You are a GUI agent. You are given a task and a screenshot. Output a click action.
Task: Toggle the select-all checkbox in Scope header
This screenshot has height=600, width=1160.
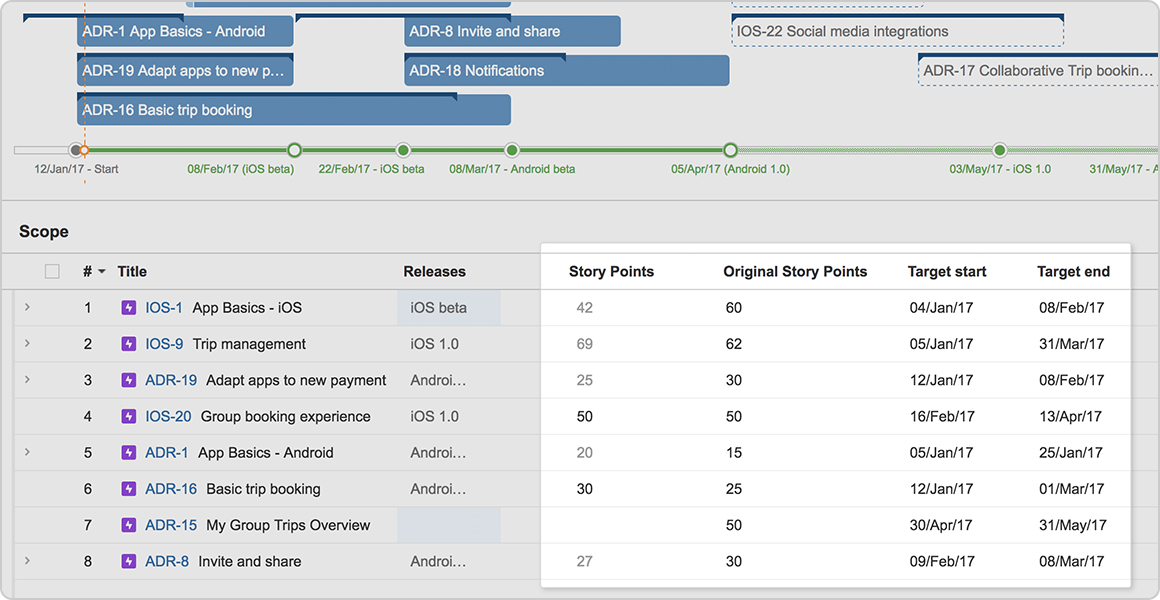[x=52, y=272]
